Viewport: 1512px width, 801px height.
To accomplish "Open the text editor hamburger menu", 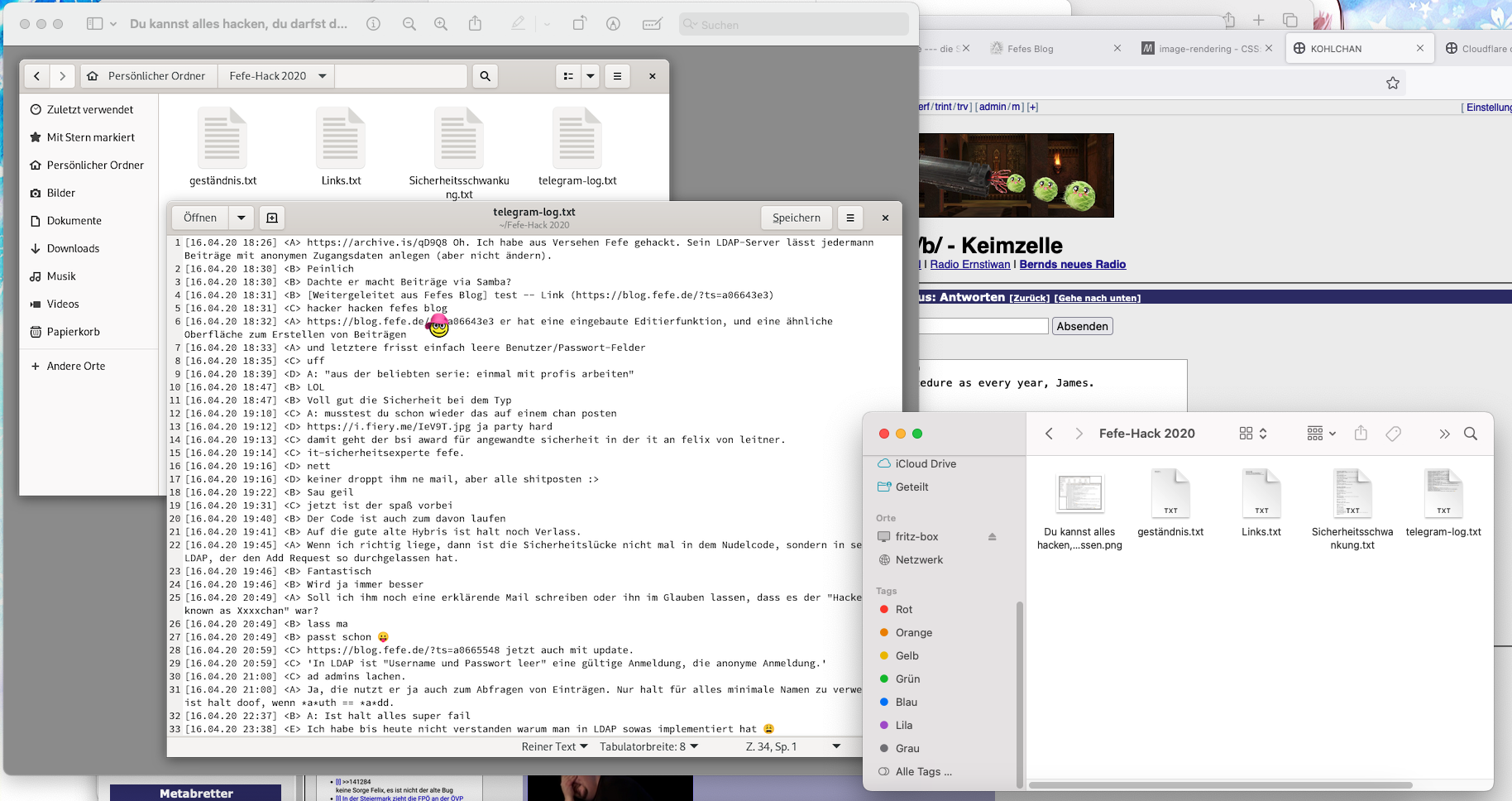I will click(x=850, y=218).
